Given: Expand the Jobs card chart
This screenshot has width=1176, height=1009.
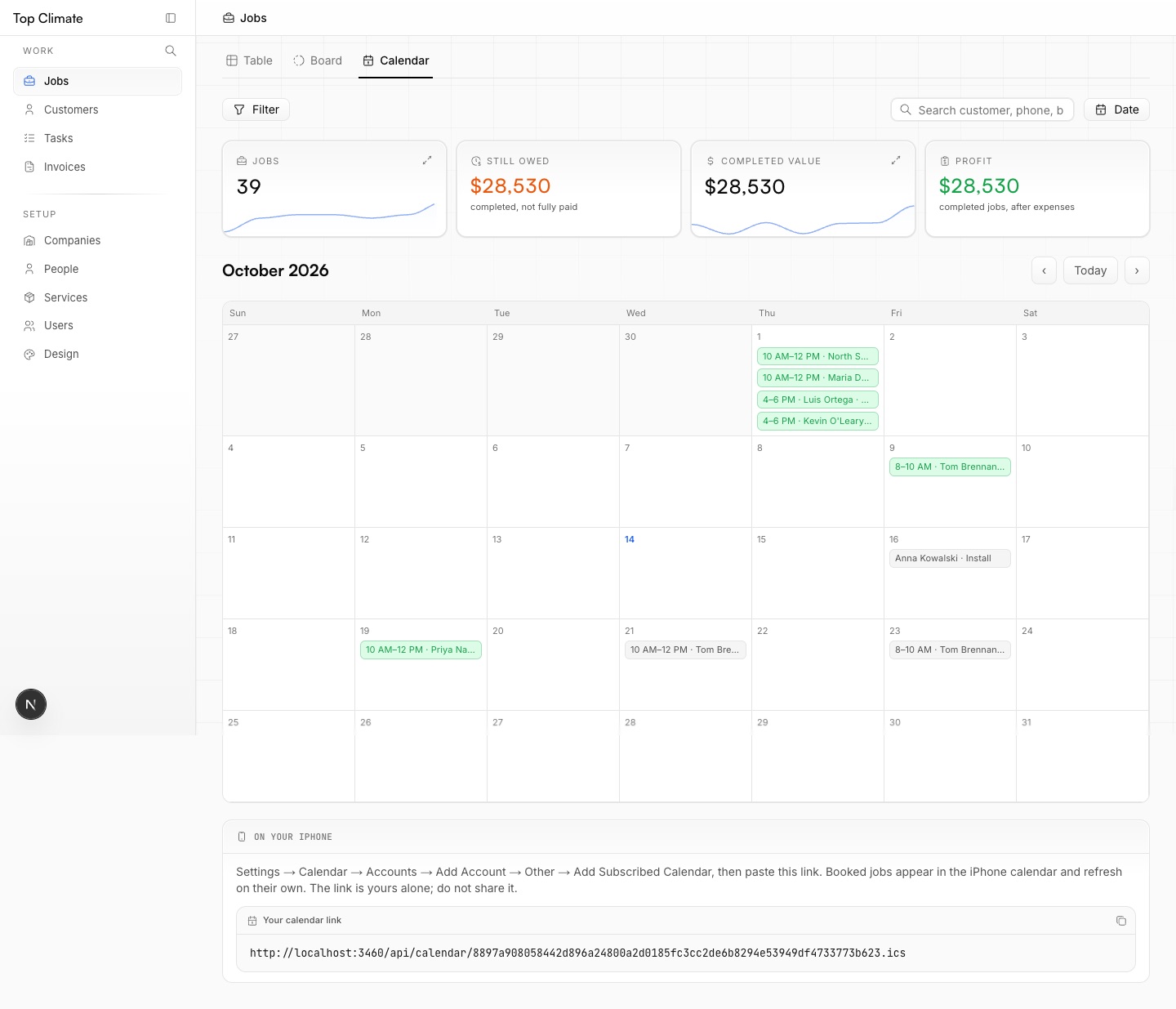Looking at the screenshot, I should tap(427, 161).
